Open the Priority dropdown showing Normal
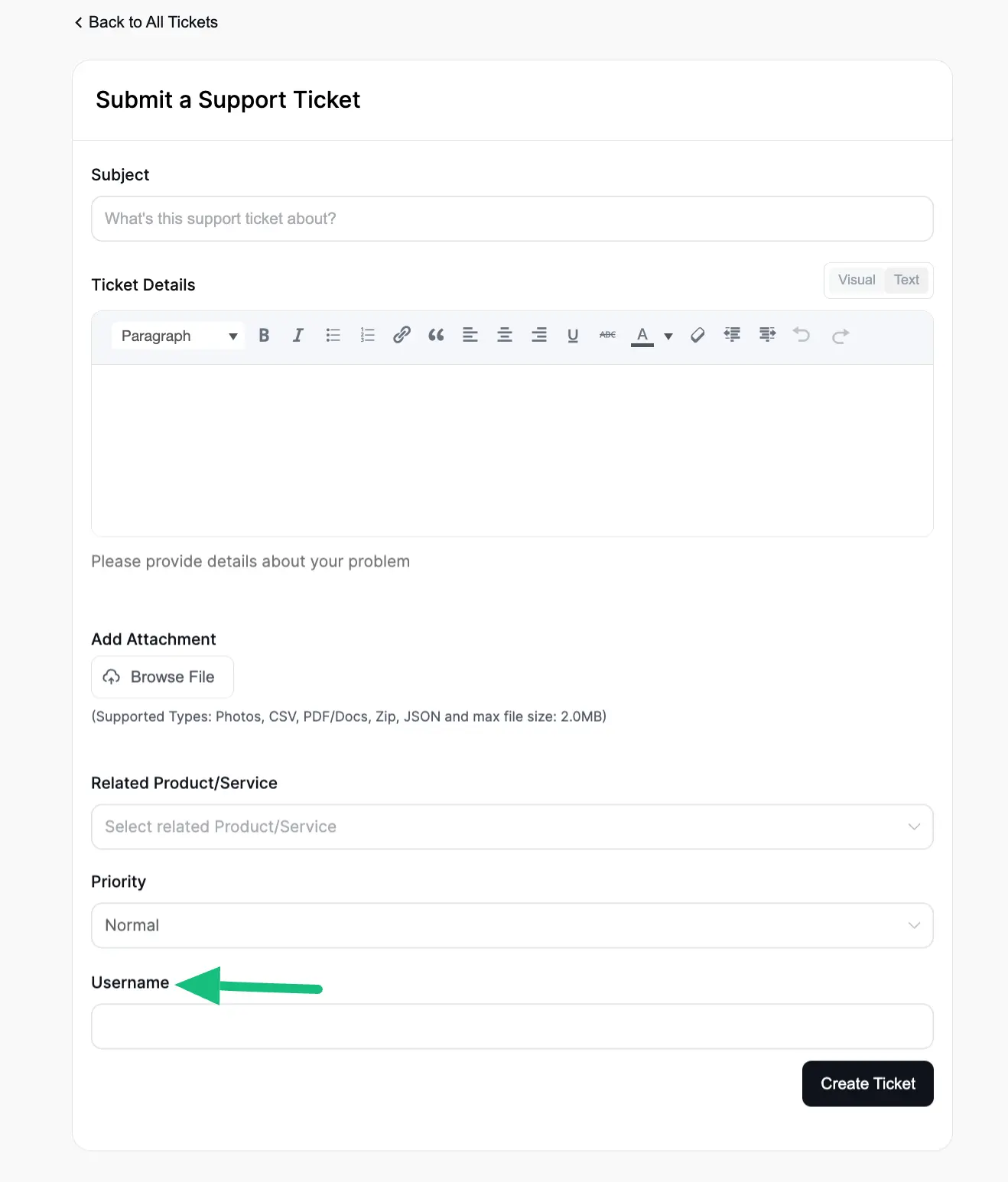 tap(512, 925)
